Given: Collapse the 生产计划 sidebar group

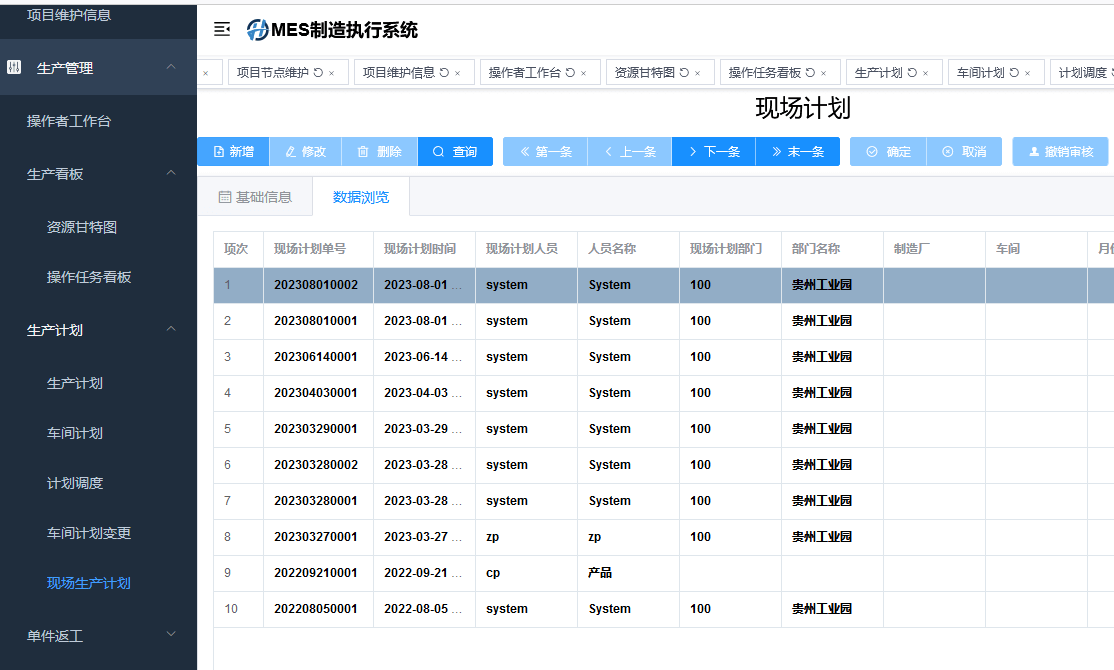Looking at the screenshot, I should click(171, 329).
